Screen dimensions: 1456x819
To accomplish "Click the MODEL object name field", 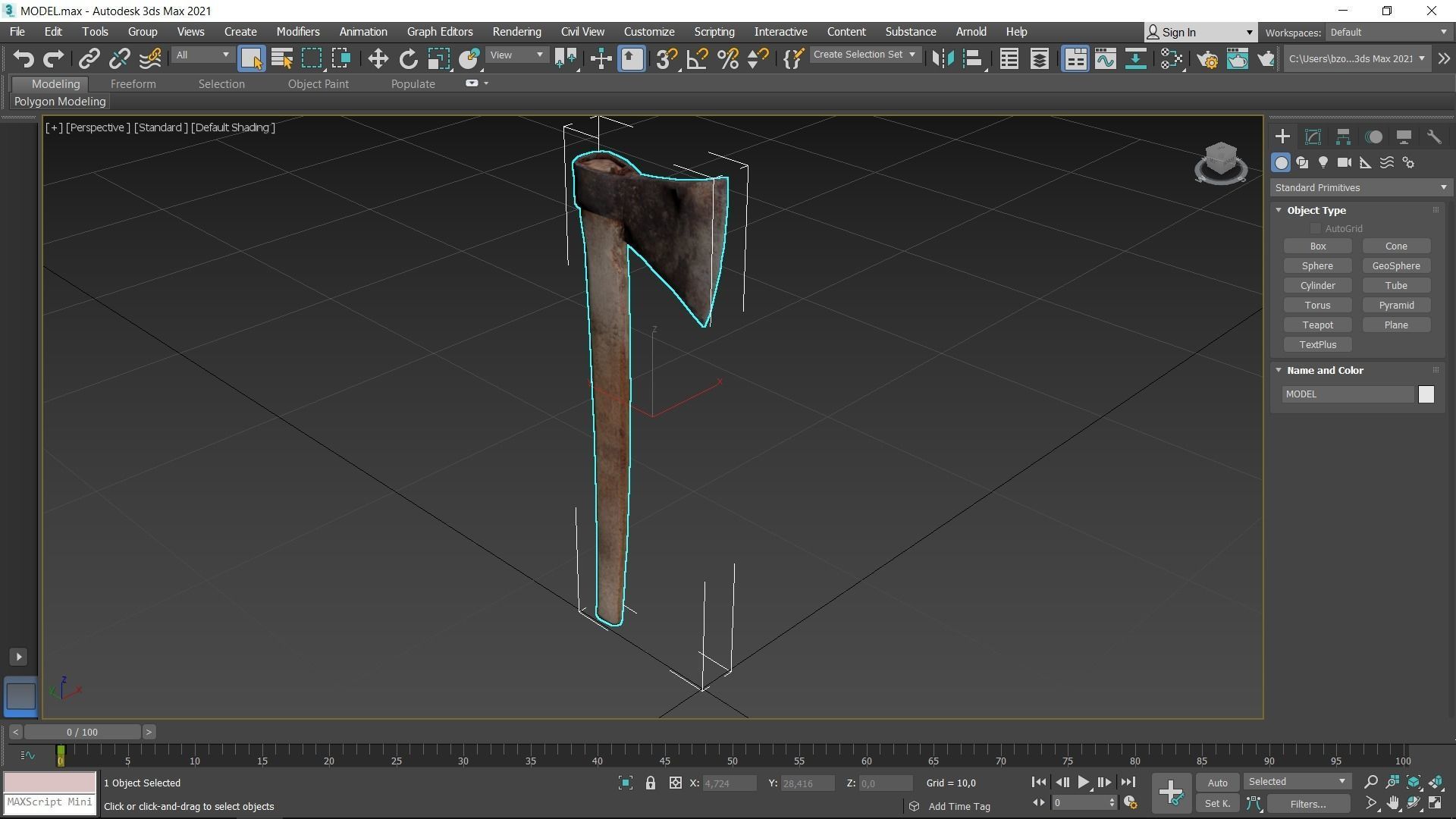I will point(1348,394).
